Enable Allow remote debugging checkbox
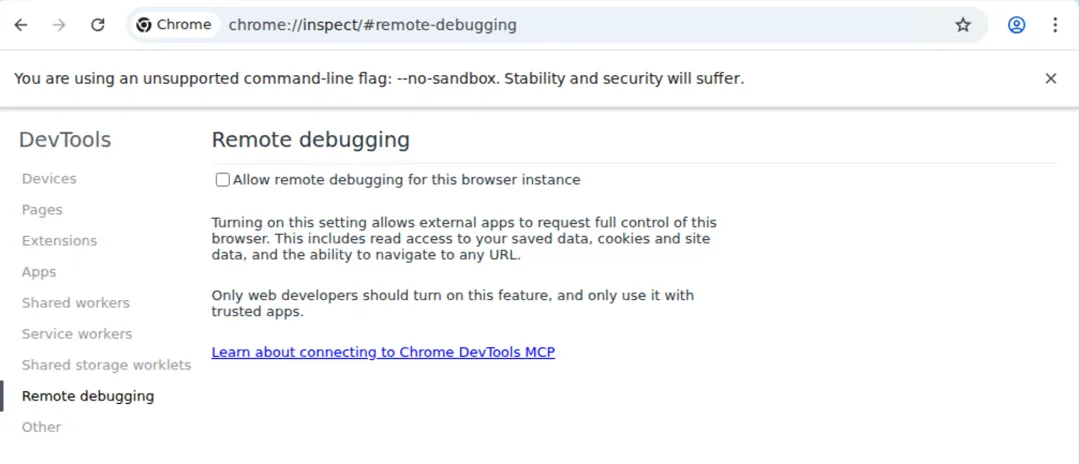The width and height of the screenshot is (1080, 464). click(x=223, y=180)
